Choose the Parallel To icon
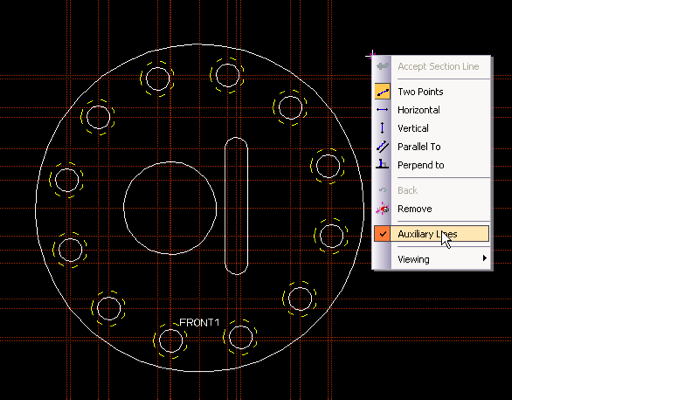The width and height of the screenshot is (700, 400). (382, 147)
